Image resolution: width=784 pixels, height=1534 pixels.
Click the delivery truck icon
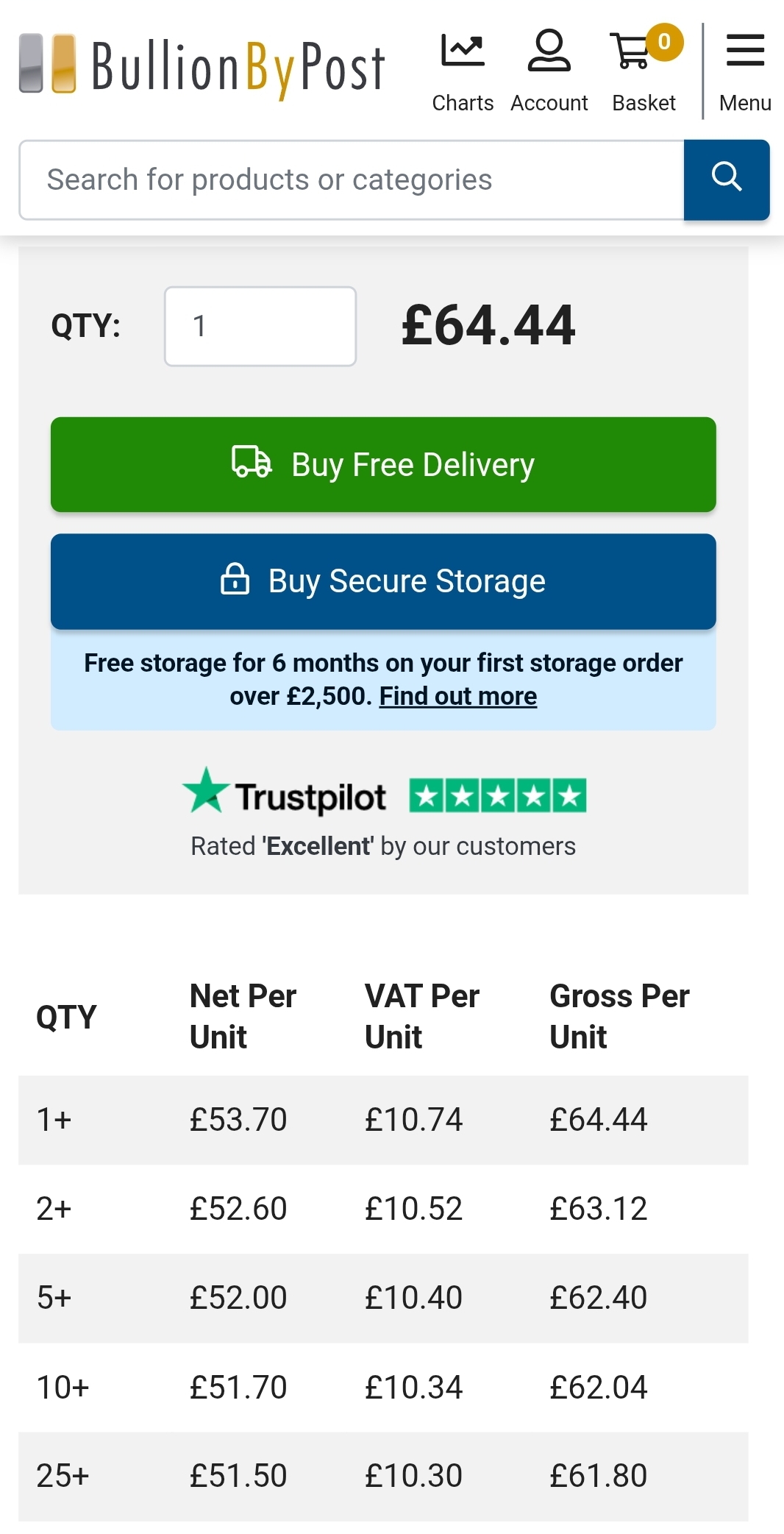252,462
